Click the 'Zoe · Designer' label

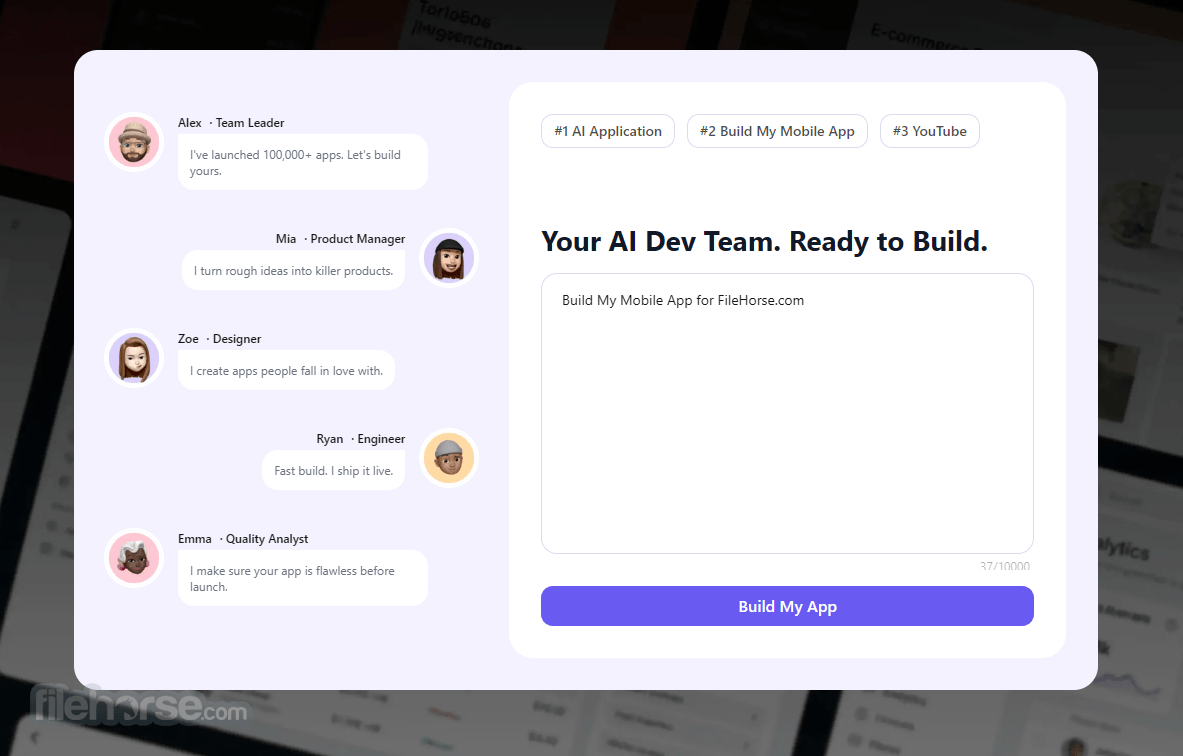[x=220, y=339]
